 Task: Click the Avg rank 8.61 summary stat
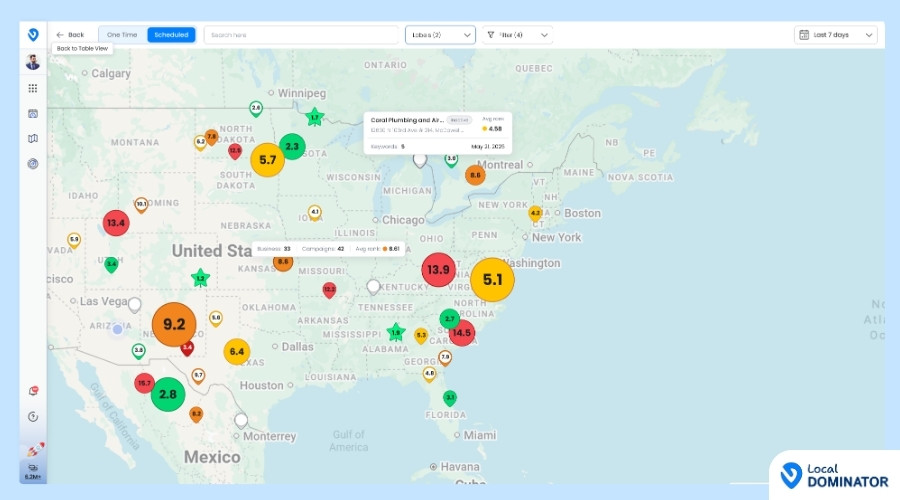pos(377,249)
